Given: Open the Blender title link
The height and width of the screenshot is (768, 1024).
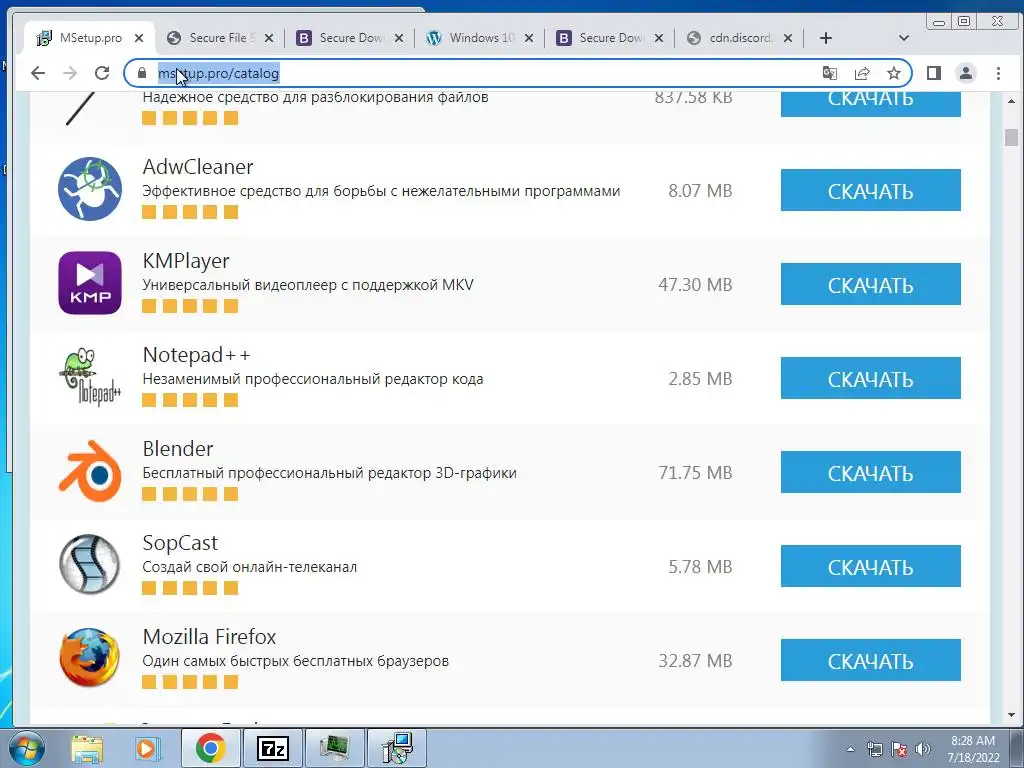Looking at the screenshot, I should point(178,449).
